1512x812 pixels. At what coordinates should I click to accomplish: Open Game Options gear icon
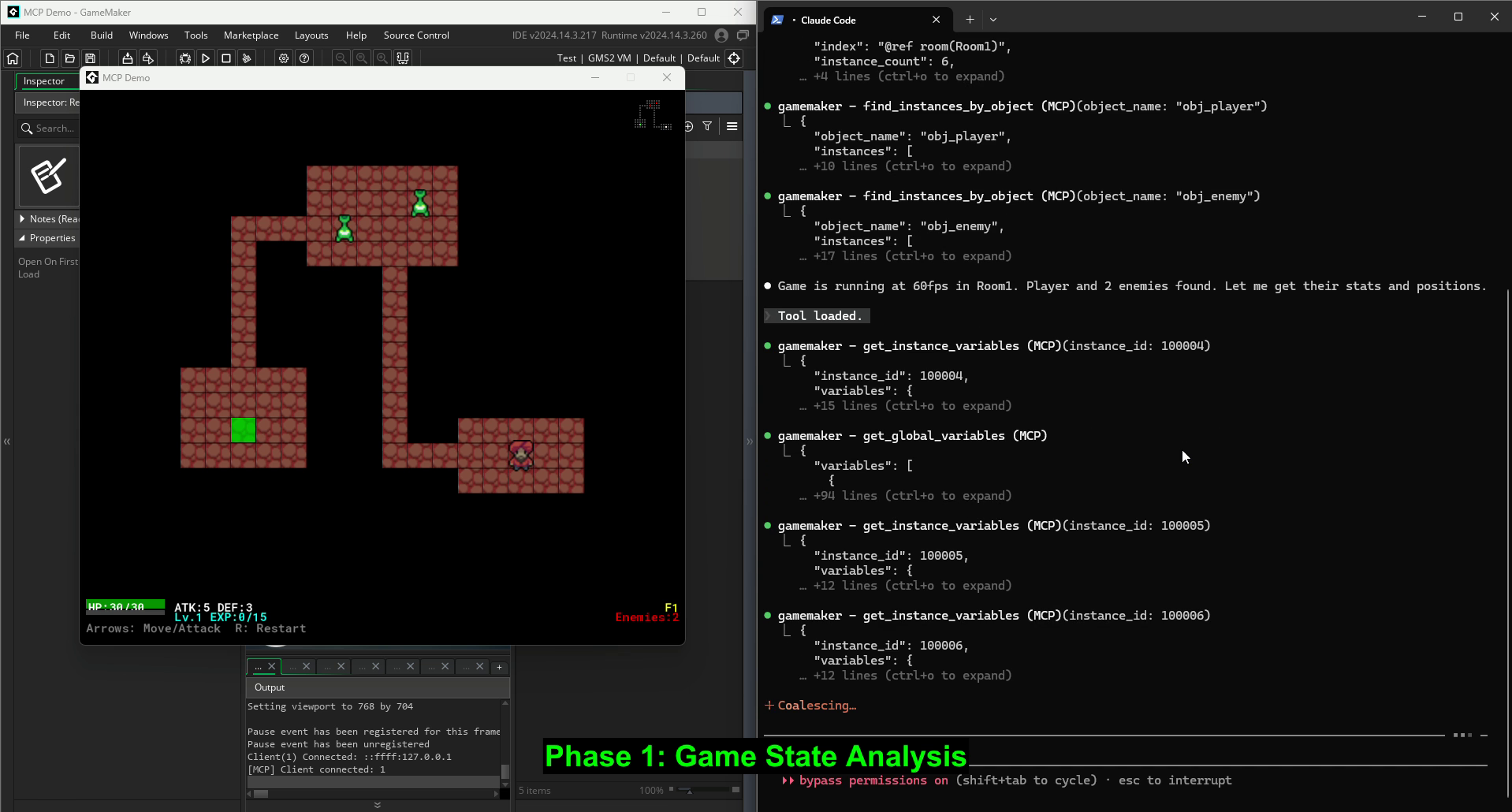coord(284,58)
